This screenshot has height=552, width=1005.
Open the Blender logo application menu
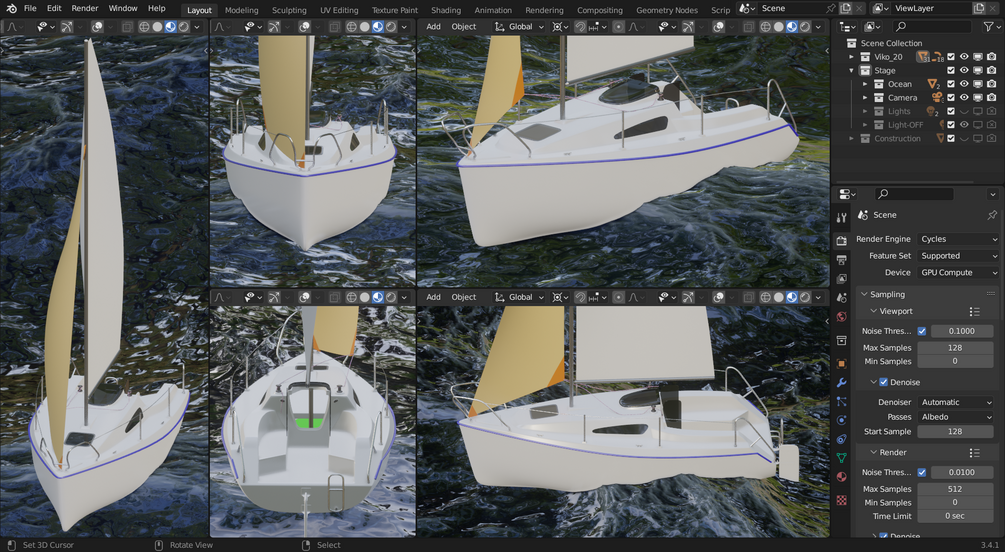(x=11, y=8)
